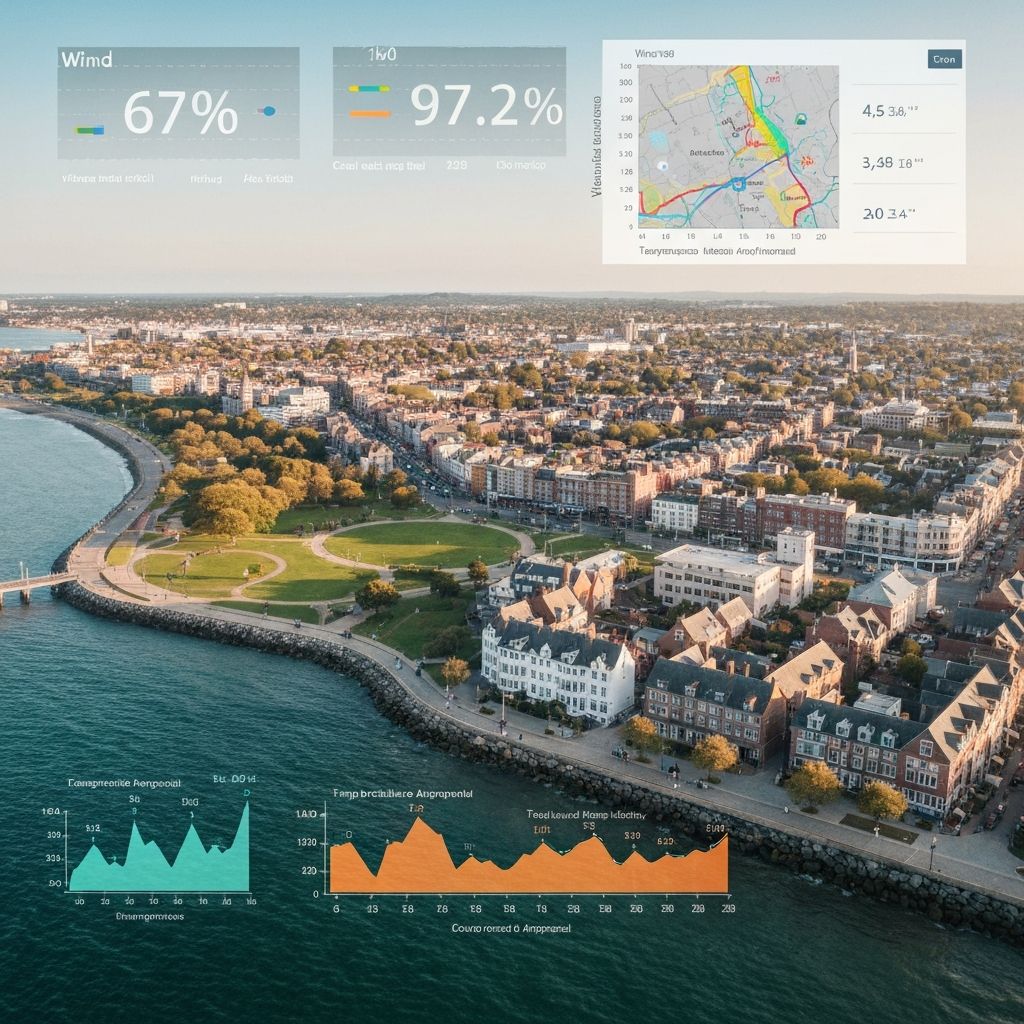1024x1024 pixels.
Task: Switch to the Wind tab
Action: point(654,53)
